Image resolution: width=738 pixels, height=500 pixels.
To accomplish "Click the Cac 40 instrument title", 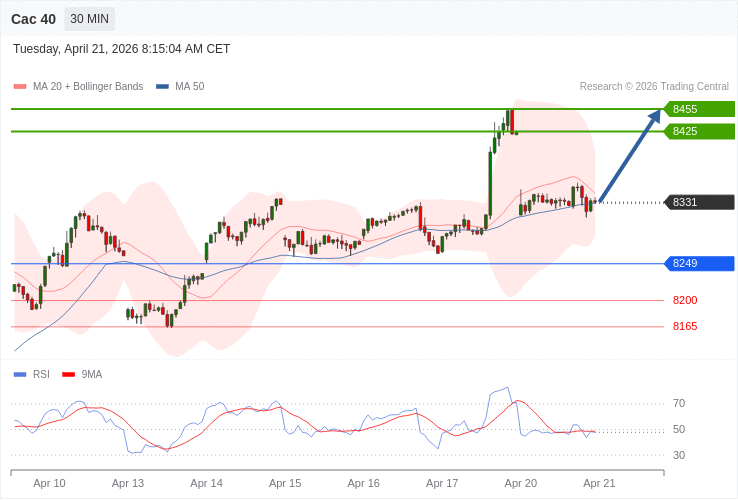I will [33, 19].
